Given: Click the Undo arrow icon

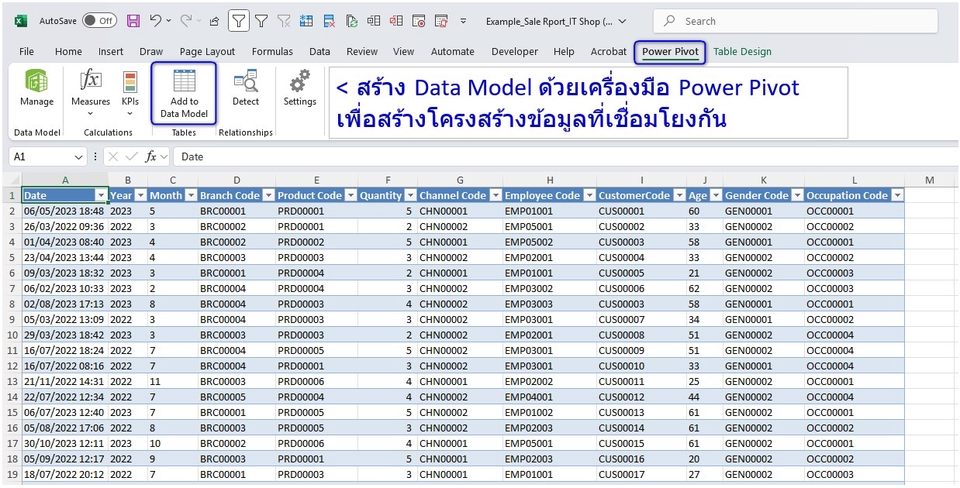Looking at the screenshot, I should coord(156,21).
